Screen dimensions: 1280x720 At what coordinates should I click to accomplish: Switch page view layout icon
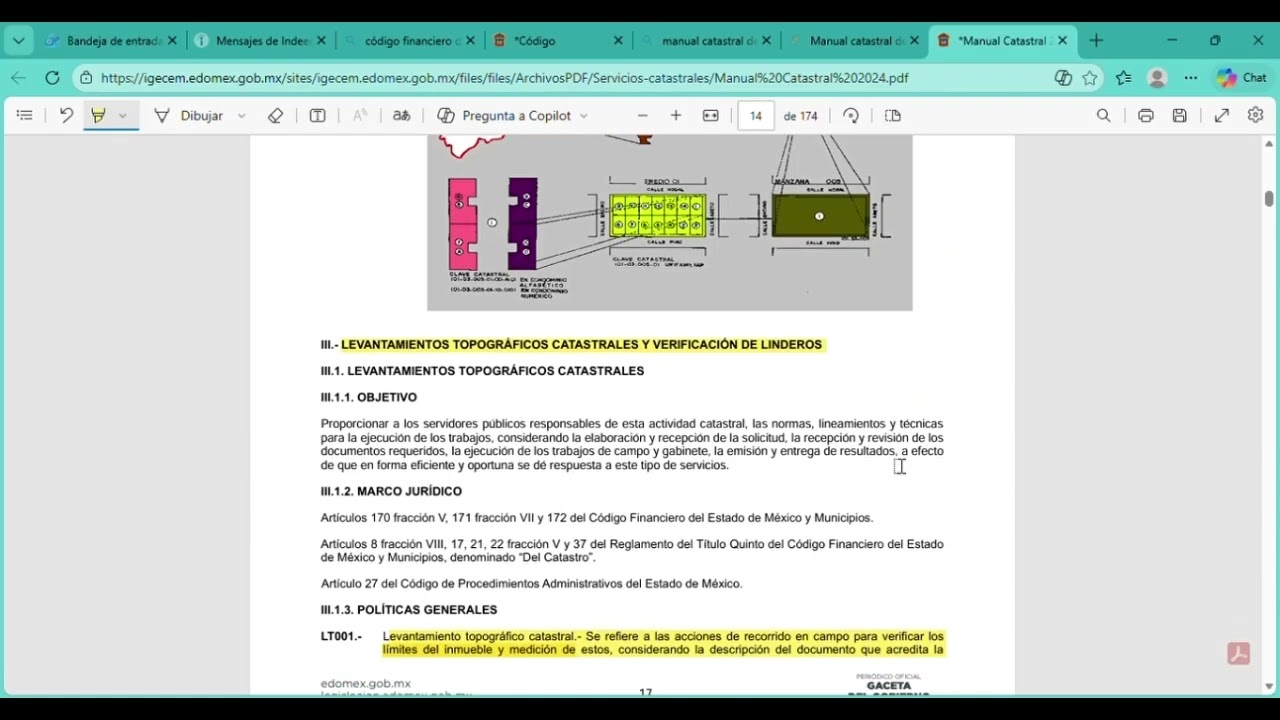coord(893,116)
